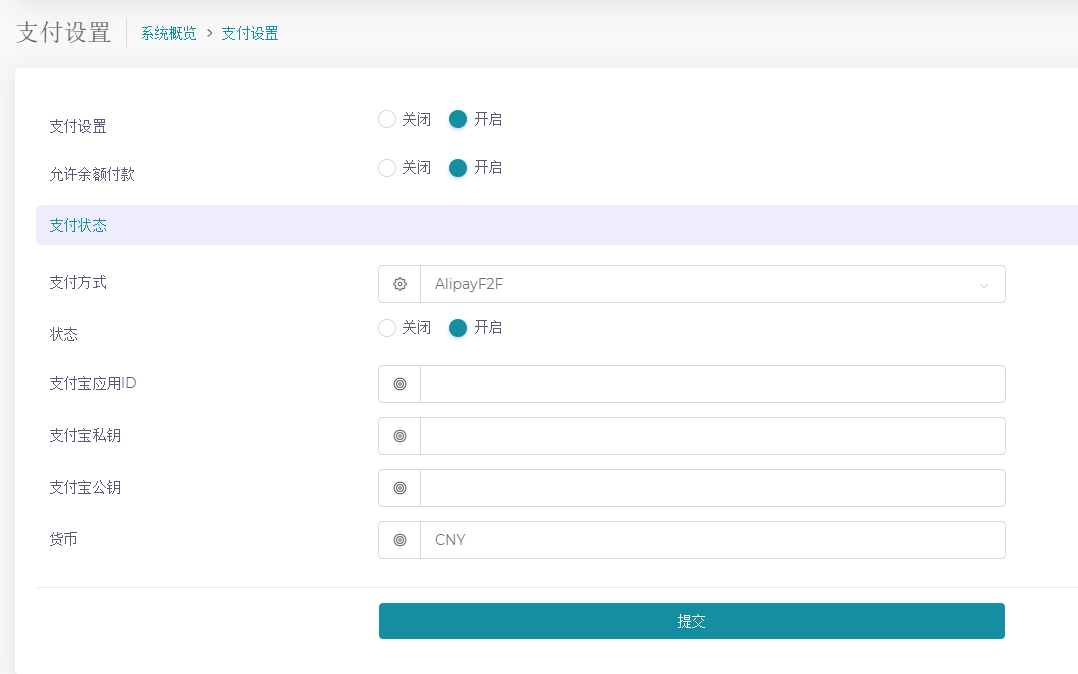This screenshot has height=674, width=1078.
Task: Select 开启 for 允许余额付款
Action: 457,167
